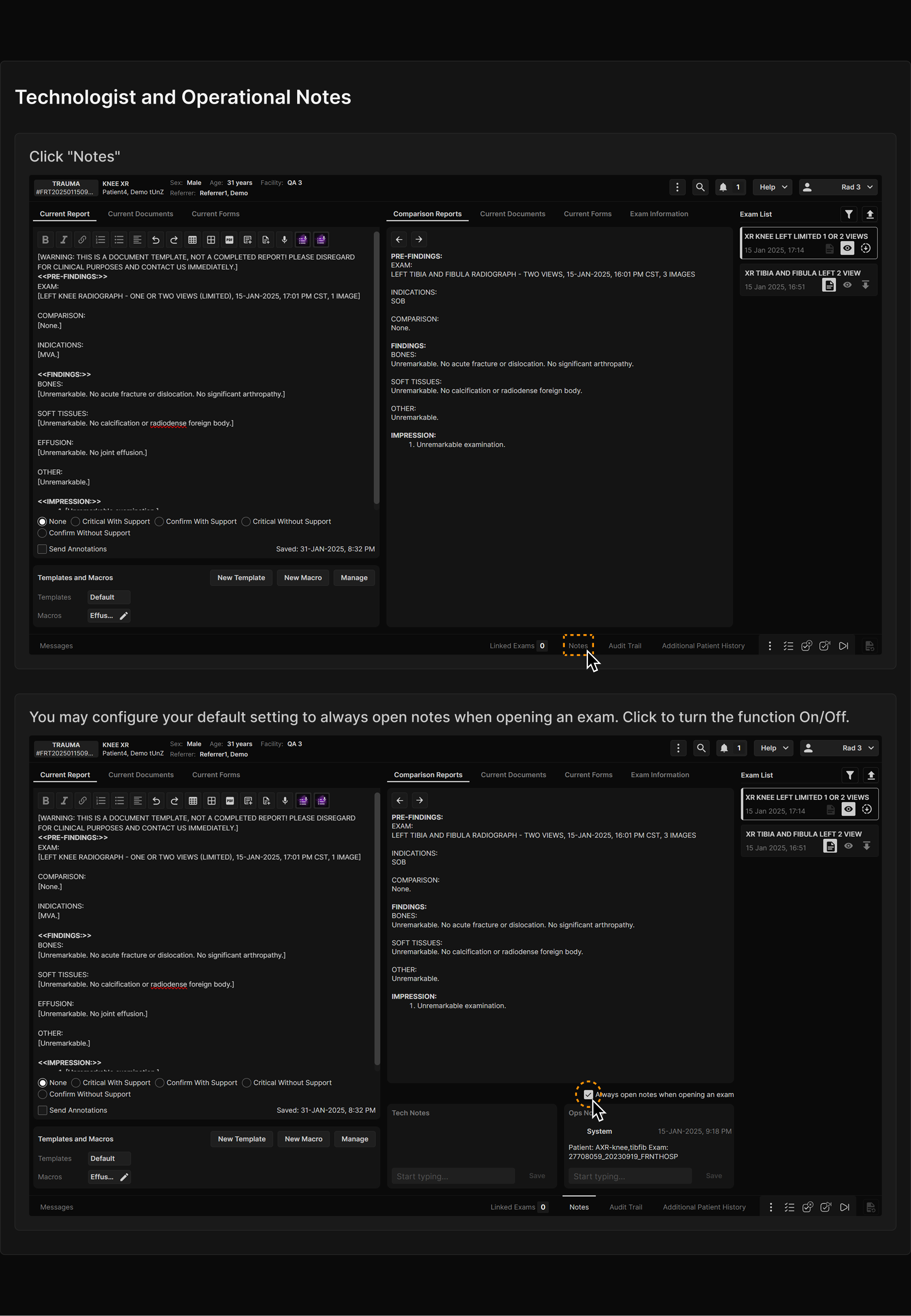Open the Notes tab in the top screenshot footer

pyautogui.click(x=578, y=646)
